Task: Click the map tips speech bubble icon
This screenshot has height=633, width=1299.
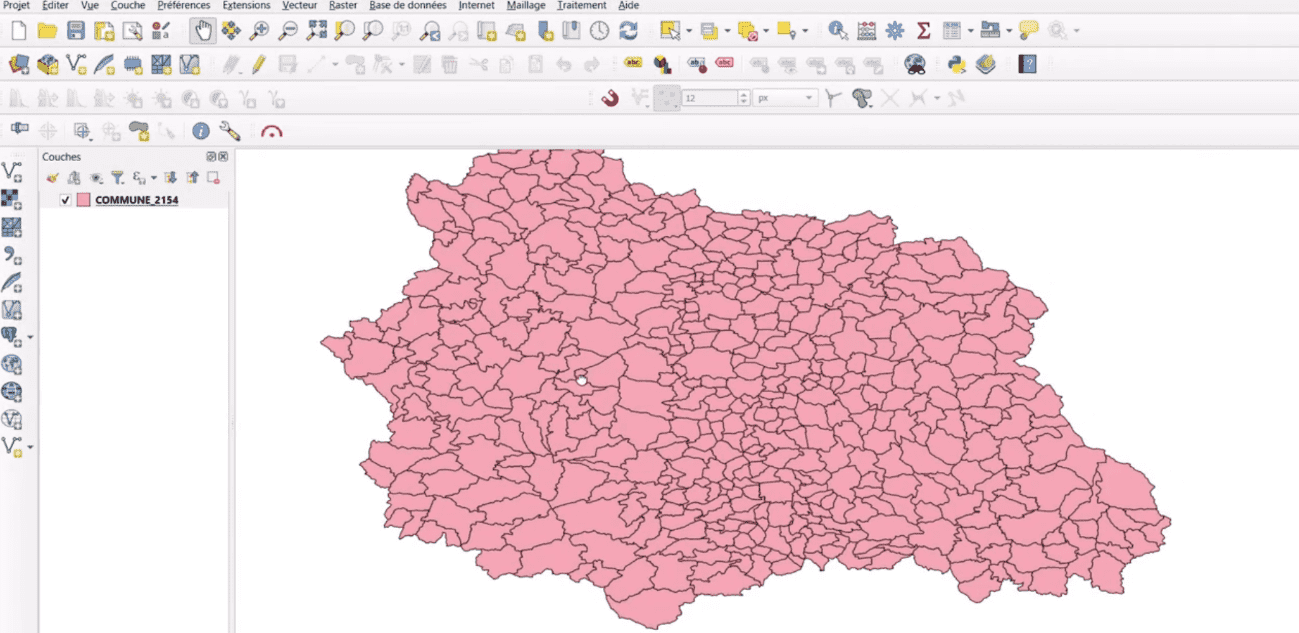Action: (1029, 31)
